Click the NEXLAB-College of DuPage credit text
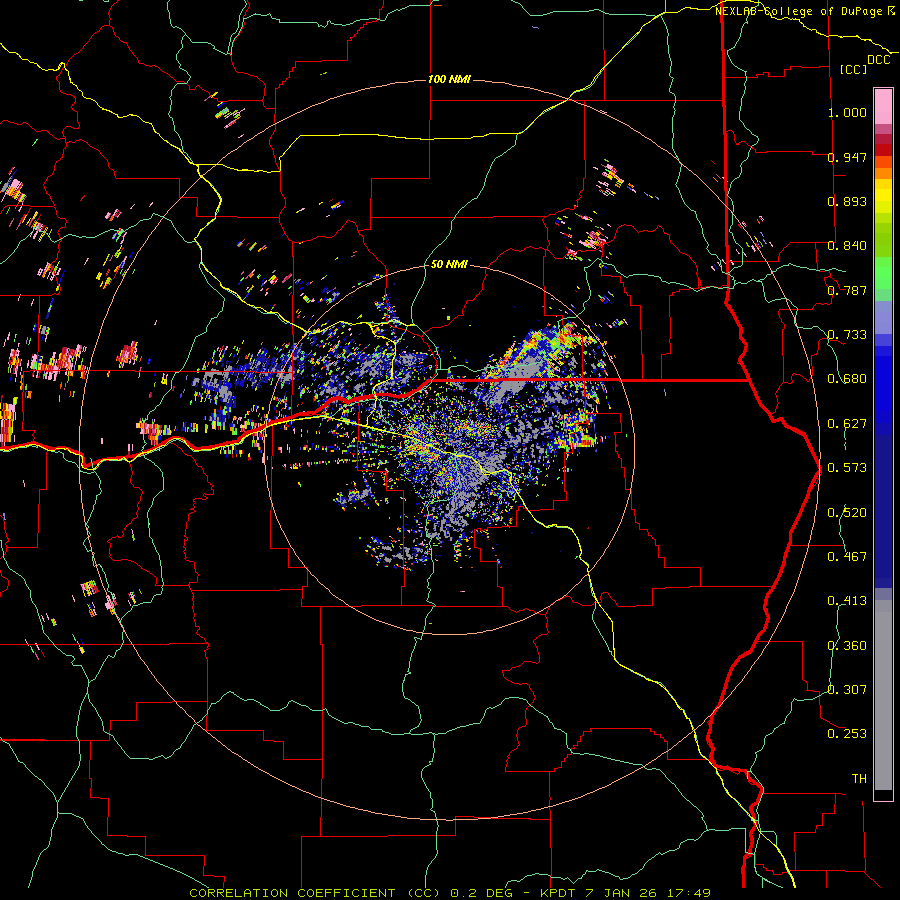 click(x=805, y=11)
